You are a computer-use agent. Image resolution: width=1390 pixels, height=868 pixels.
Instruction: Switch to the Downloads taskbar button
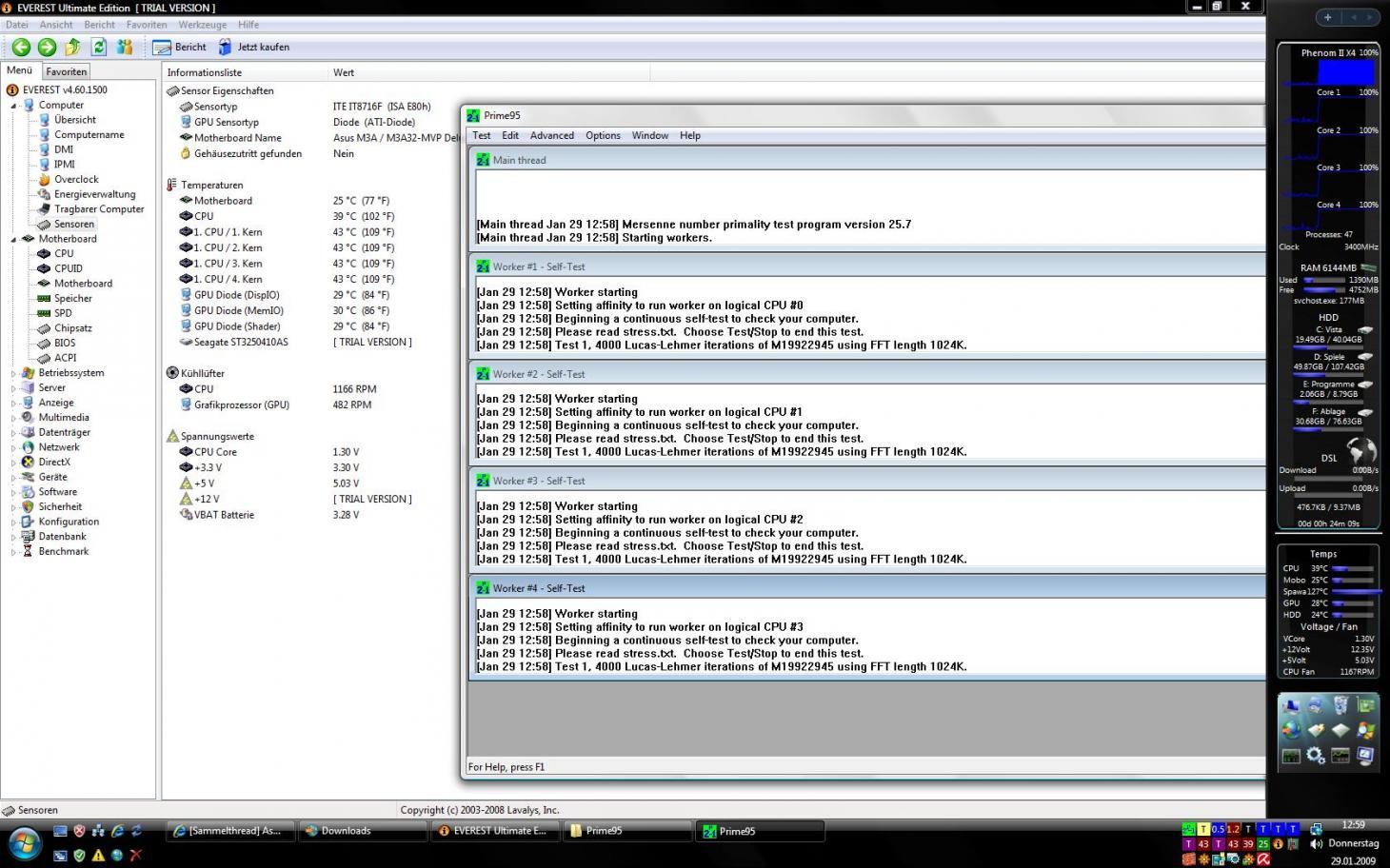[x=362, y=831]
